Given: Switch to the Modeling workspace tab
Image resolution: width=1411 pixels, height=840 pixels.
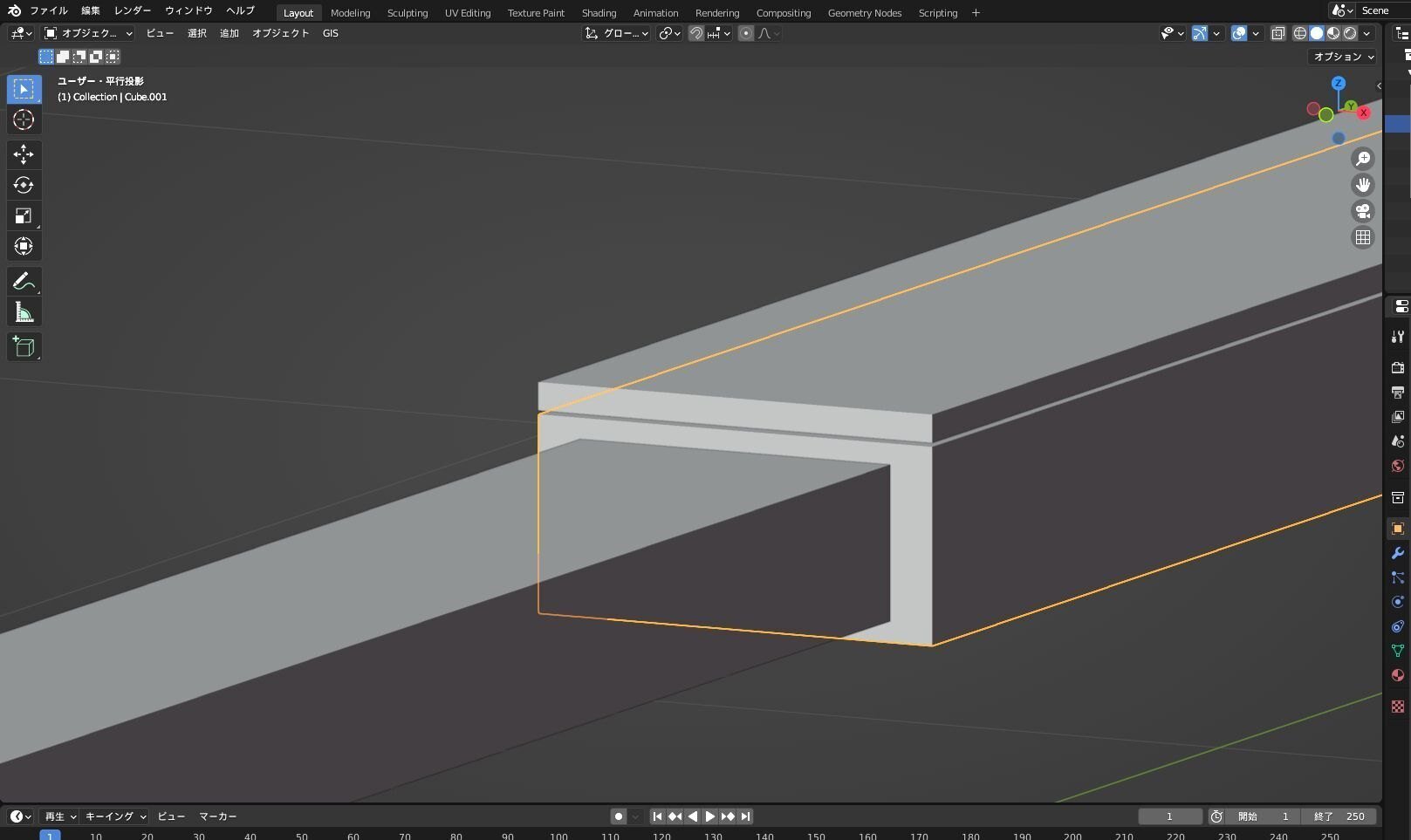Looking at the screenshot, I should pos(351,13).
